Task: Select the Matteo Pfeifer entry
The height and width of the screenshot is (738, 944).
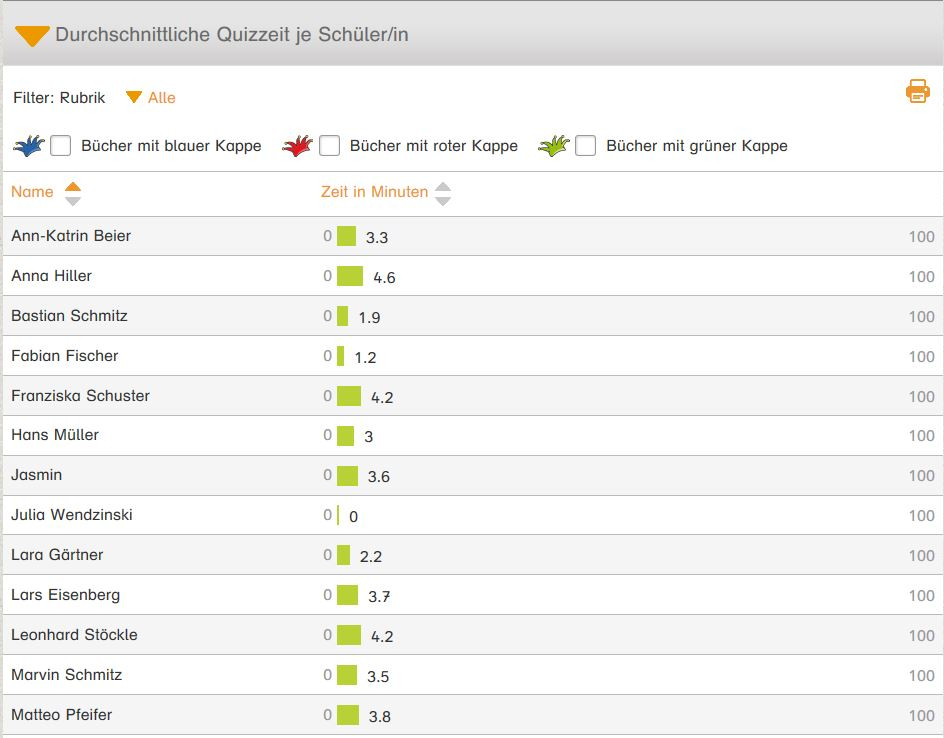Action: click(61, 715)
